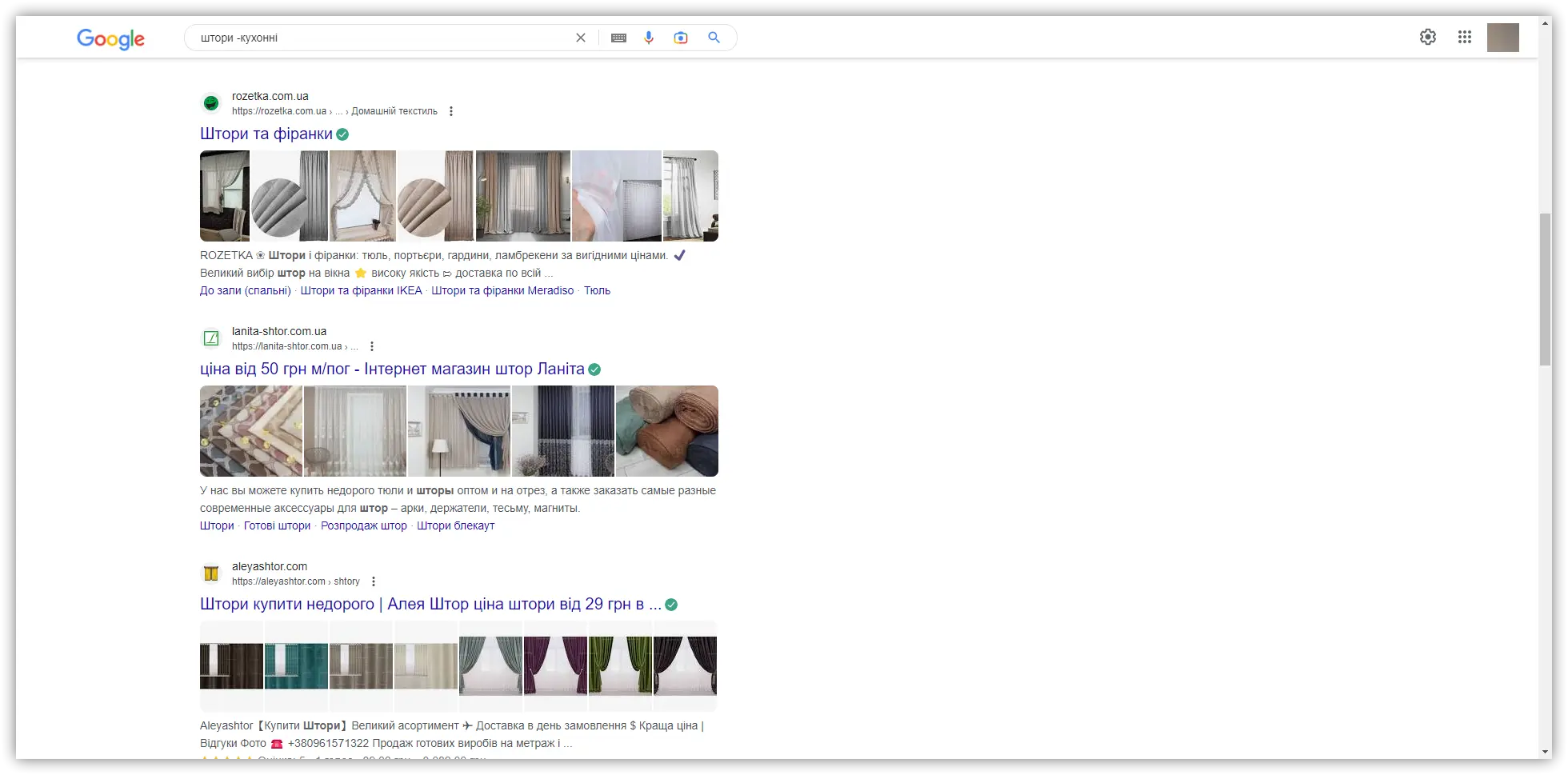1568x775 pixels.
Task: Open the 'Інтернет магазин штор Ланіта' result
Action: coord(392,369)
